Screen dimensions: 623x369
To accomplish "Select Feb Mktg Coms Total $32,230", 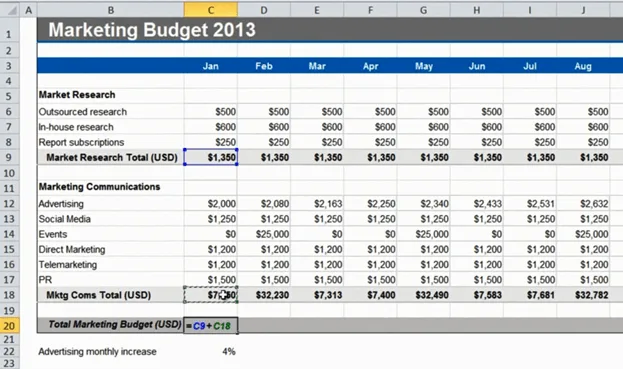I will click(x=264, y=295).
